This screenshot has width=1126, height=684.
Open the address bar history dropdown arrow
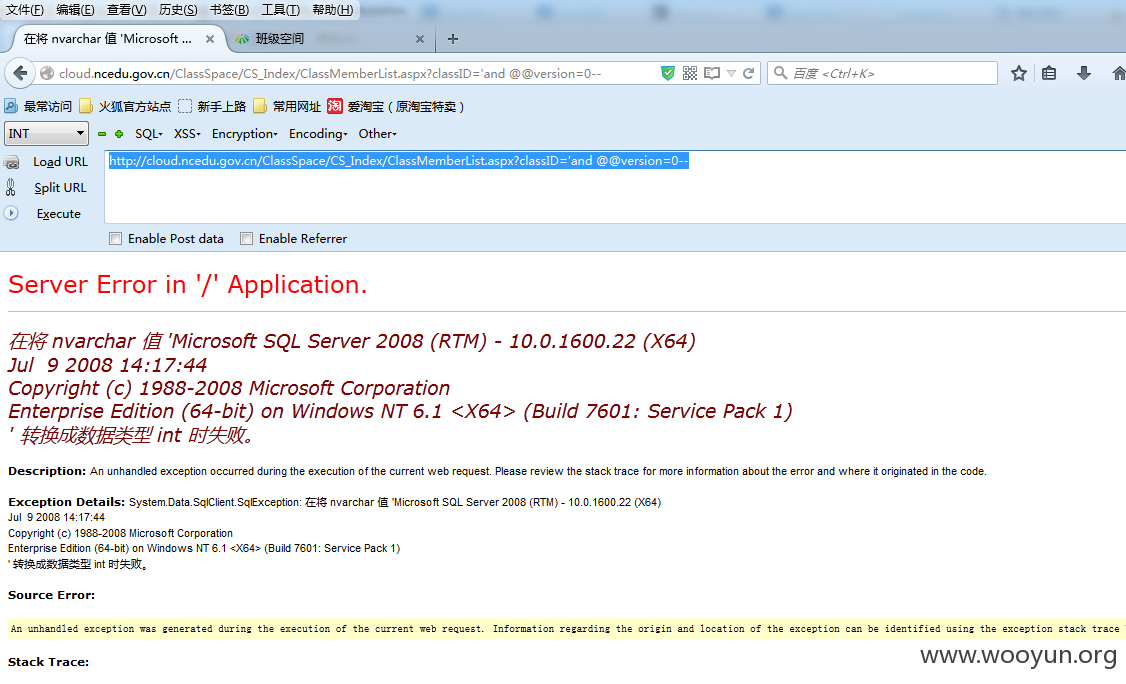[731, 73]
